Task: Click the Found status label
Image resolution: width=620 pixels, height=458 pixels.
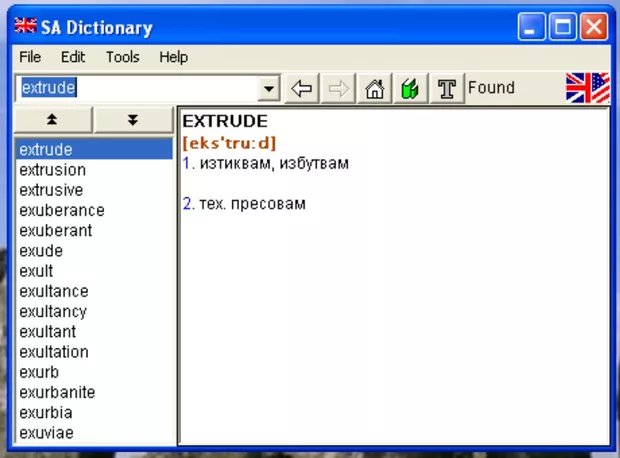Action: point(491,87)
